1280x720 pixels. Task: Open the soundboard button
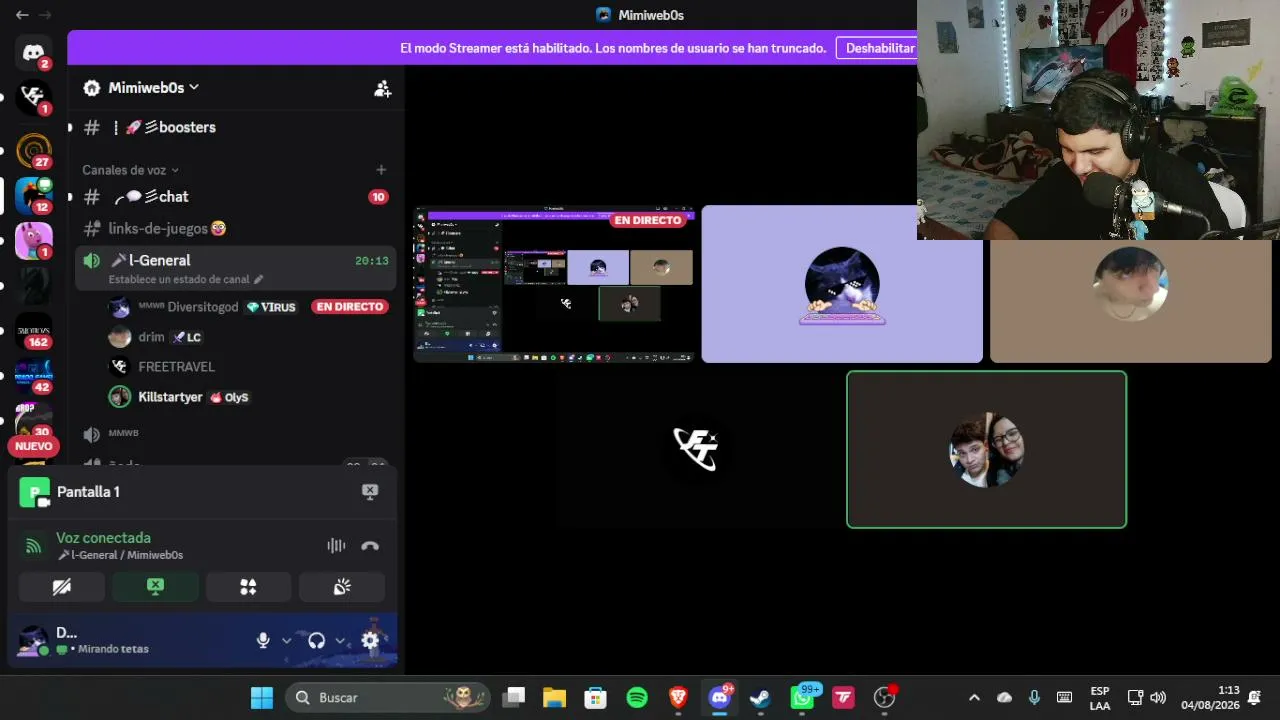click(x=342, y=587)
